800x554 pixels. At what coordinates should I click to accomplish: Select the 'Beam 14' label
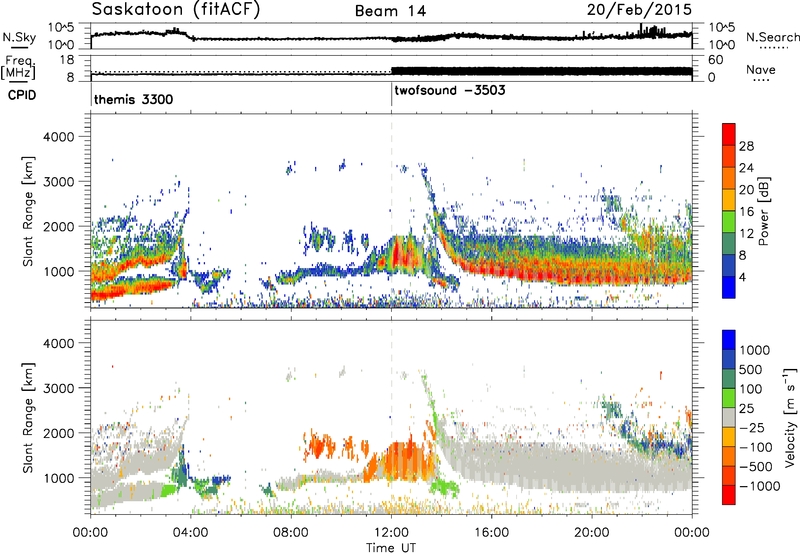click(390, 11)
